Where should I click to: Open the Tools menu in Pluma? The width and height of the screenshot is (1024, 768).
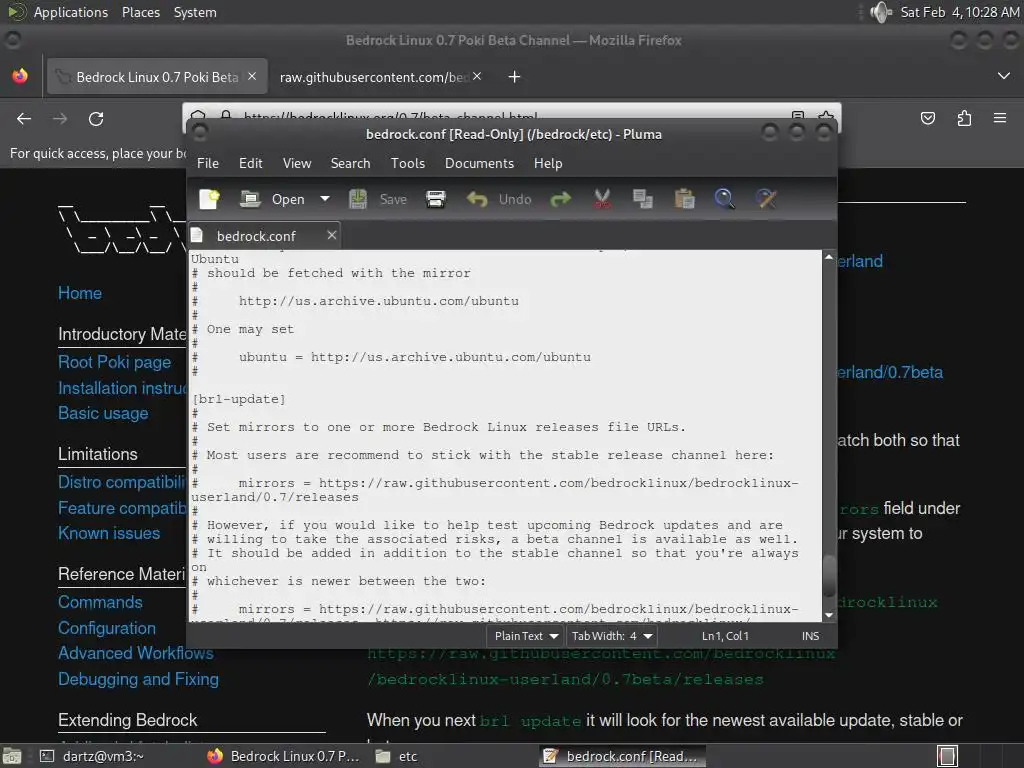point(408,163)
